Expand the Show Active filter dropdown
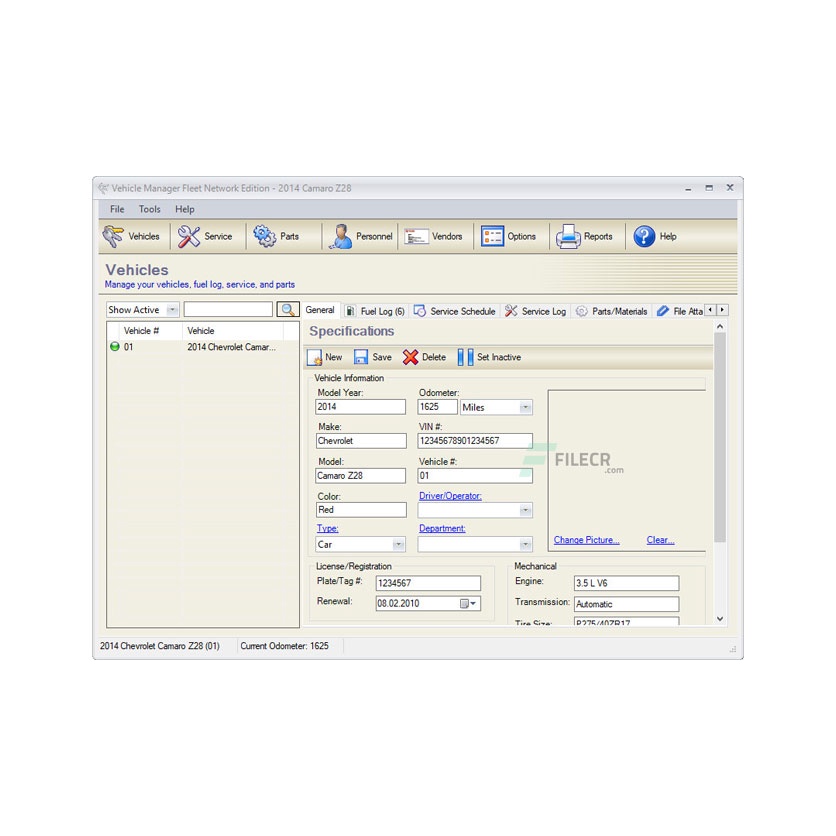Viewport: 836px width, 836px height. pyautogui.click(x=172, y=310)
